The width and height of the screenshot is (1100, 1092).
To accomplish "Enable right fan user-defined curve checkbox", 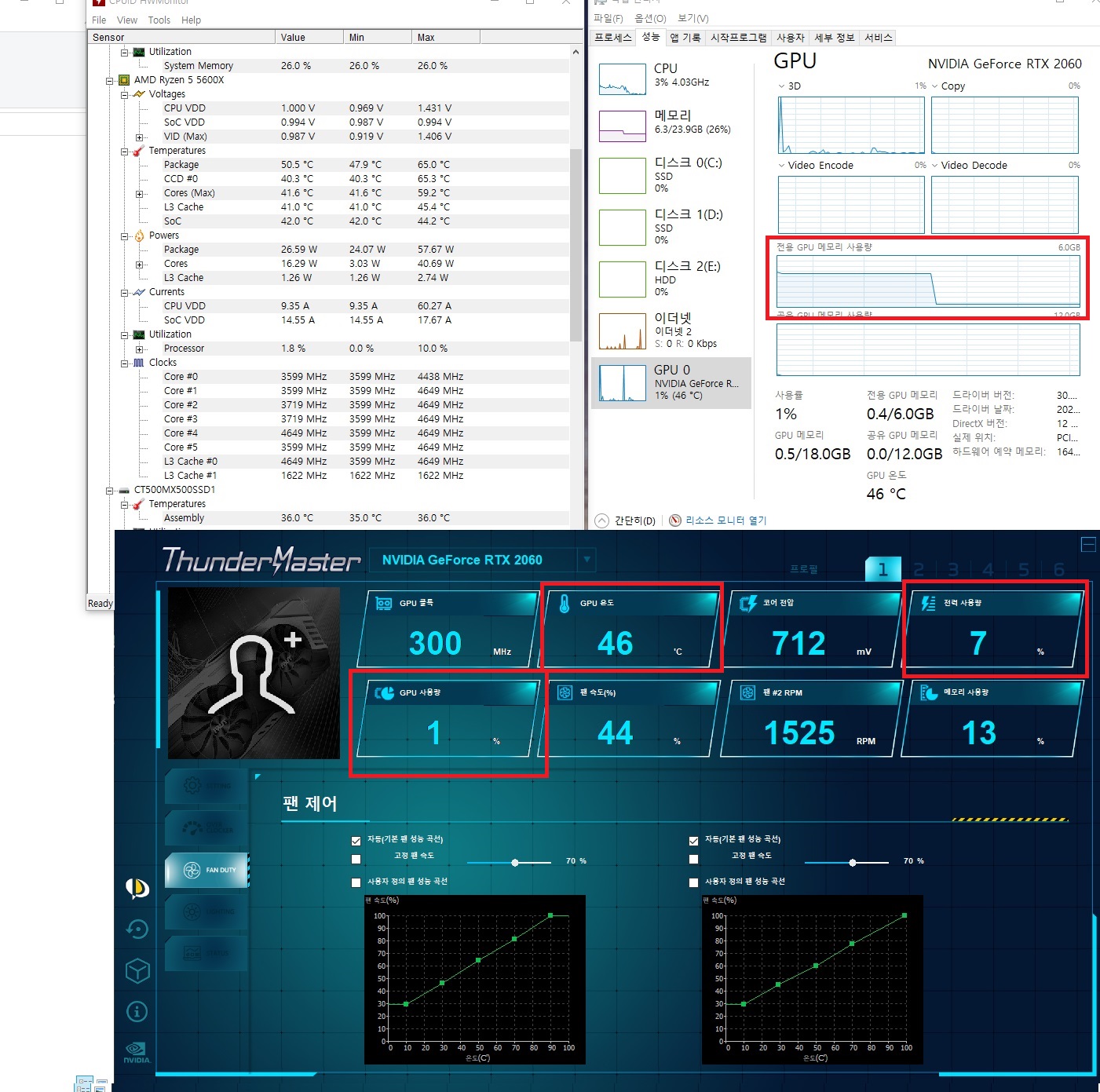I will 693,882.
